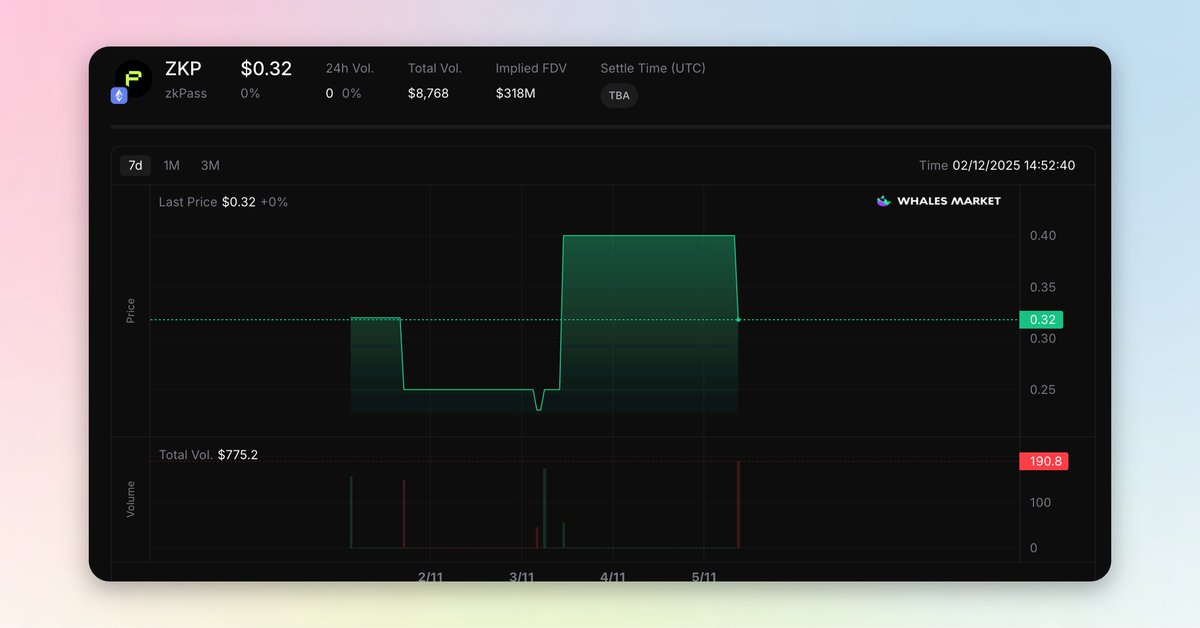Click the 5/11 date axis label
1200x628 pixels.
(704, 577)
